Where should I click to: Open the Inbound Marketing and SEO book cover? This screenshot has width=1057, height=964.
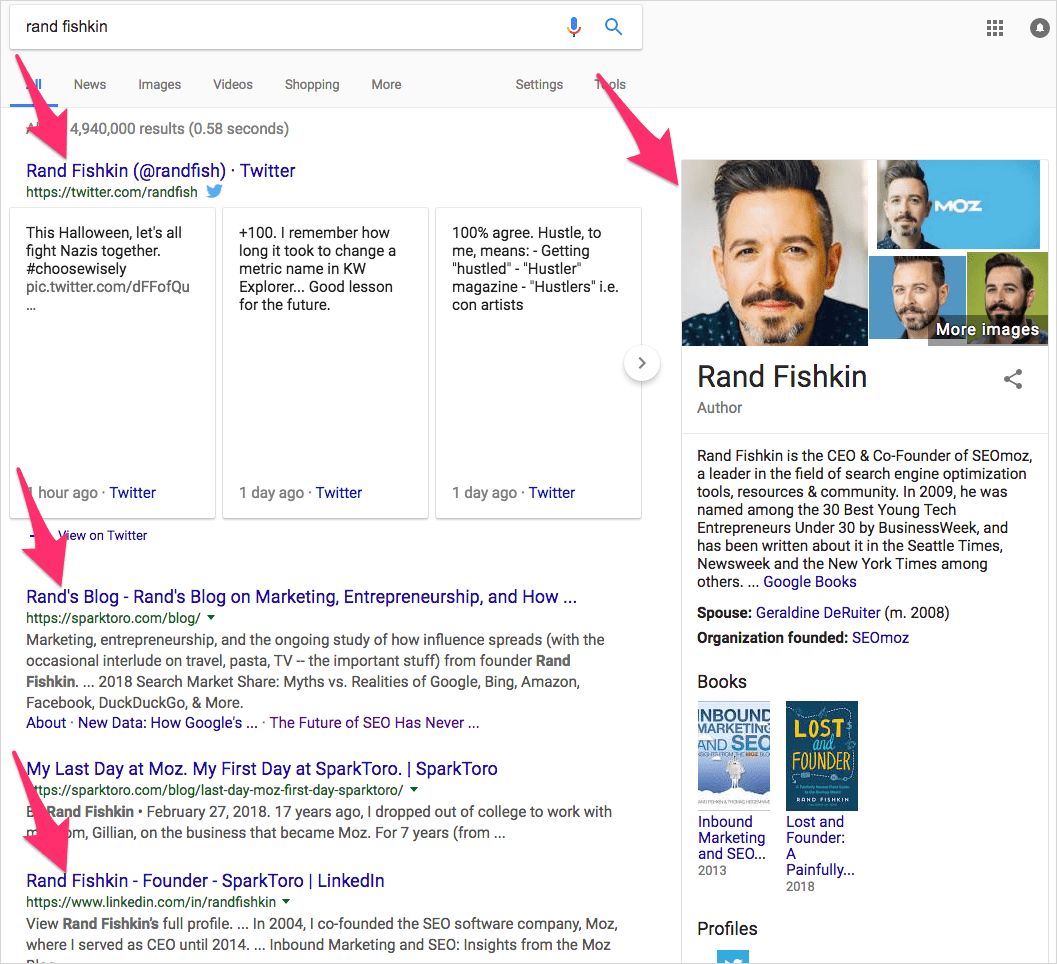[733, 756]
